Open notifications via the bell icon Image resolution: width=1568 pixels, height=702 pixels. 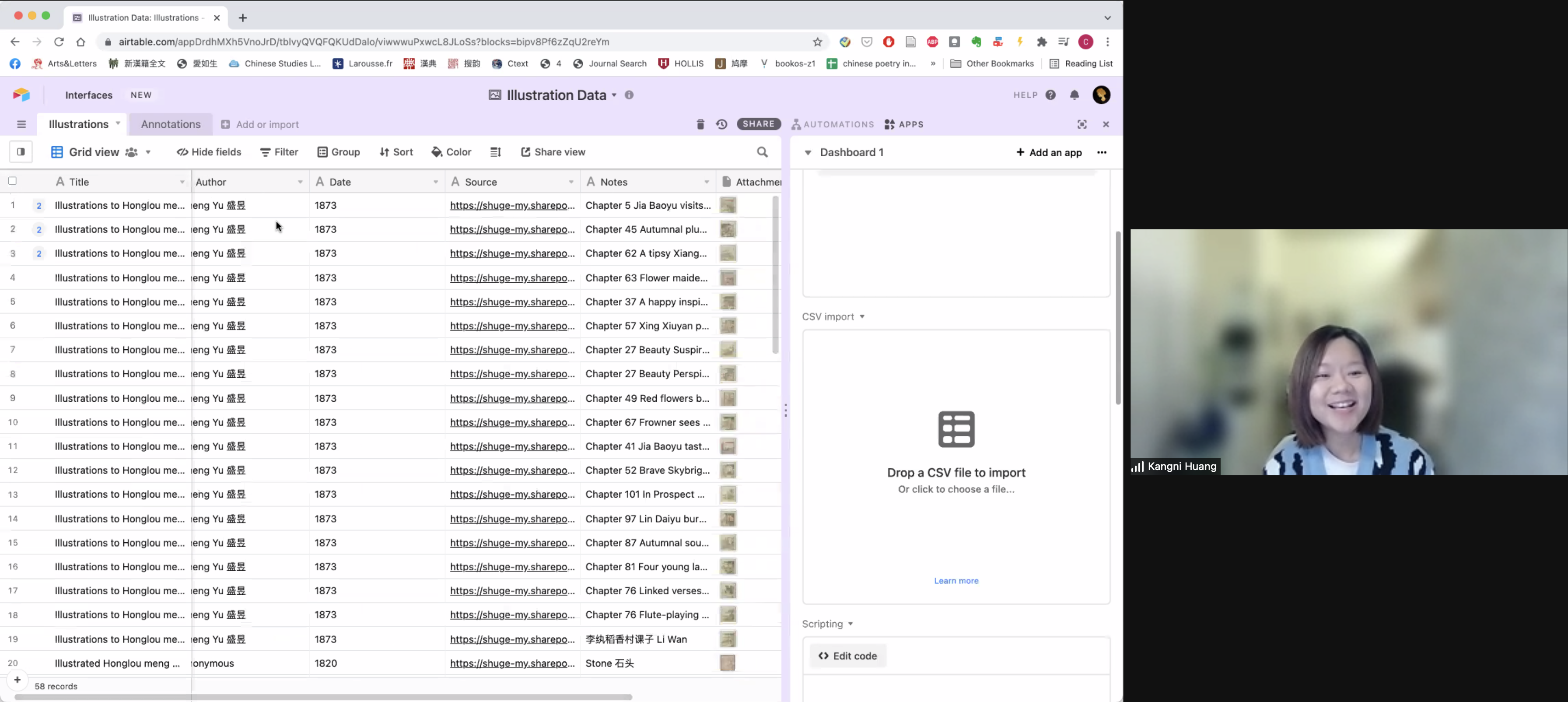1074,95
